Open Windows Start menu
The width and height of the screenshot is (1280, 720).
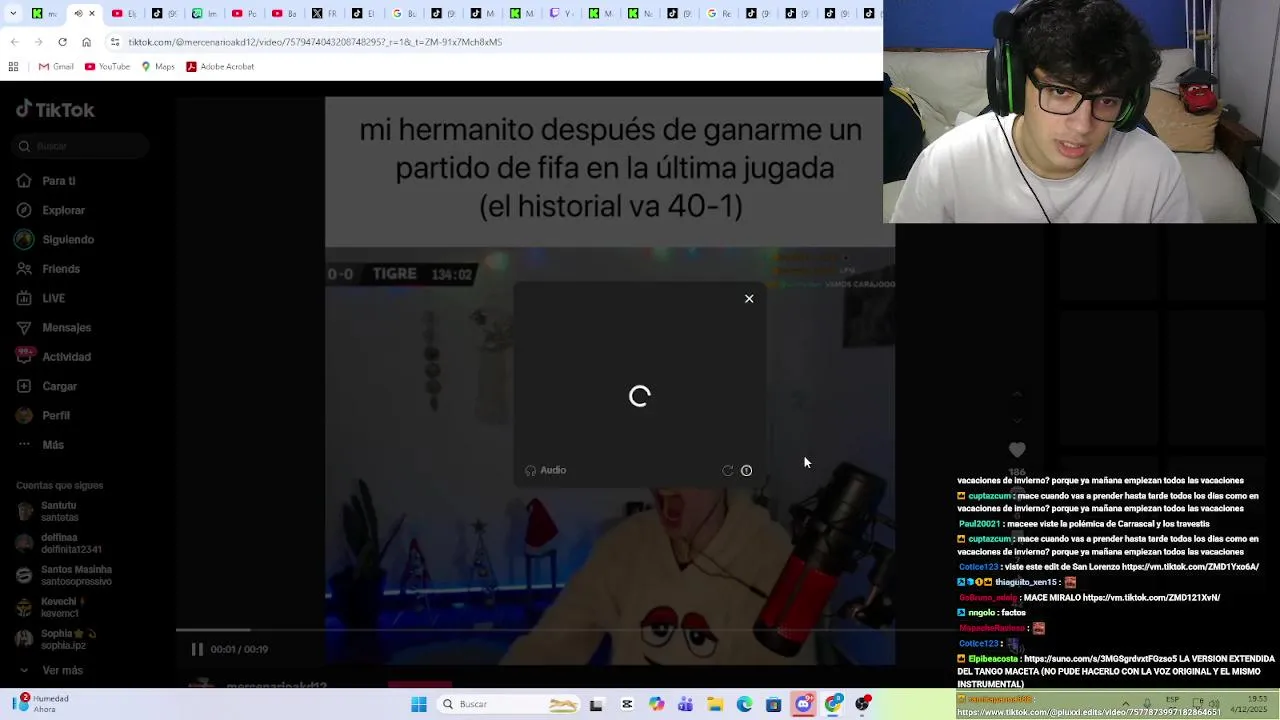(419, 704)
